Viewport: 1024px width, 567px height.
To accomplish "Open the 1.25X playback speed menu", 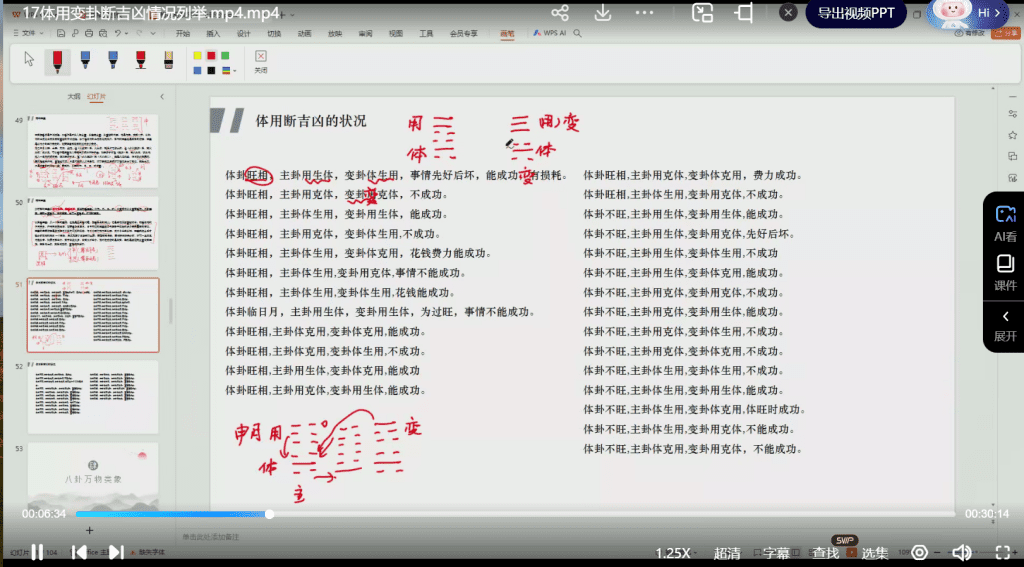I will [673, 553].
